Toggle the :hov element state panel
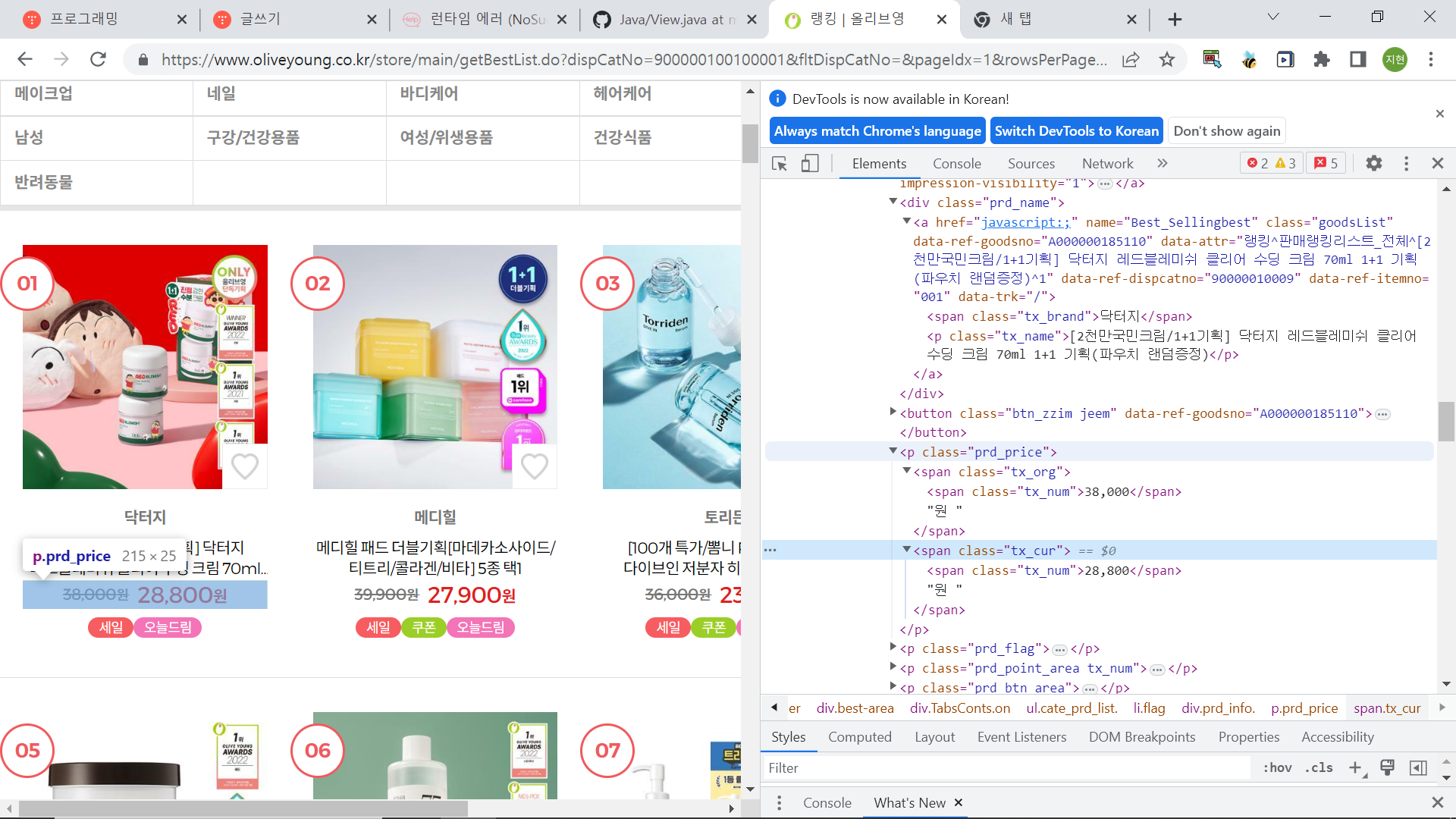 pos(1277,767)
